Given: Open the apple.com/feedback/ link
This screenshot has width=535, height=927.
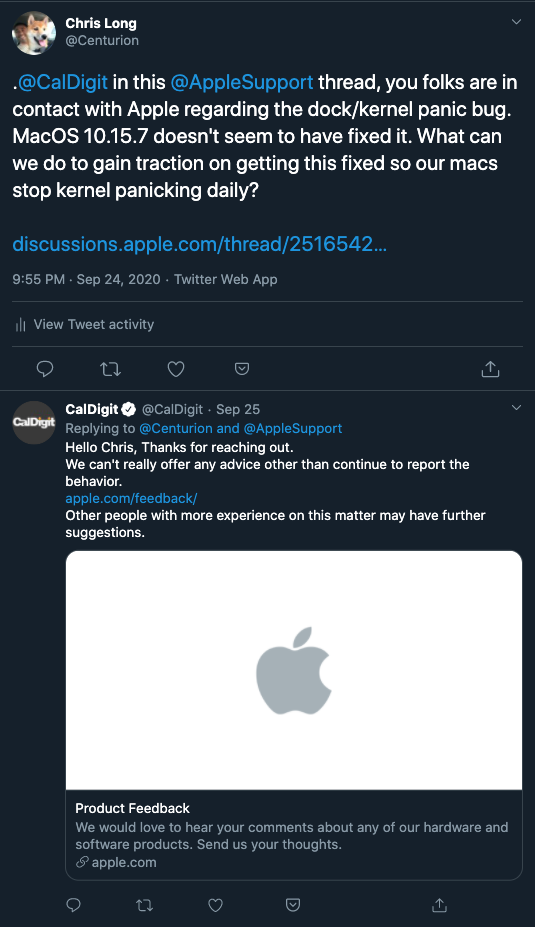Looking at the screenshot, I should pos(131,498).
